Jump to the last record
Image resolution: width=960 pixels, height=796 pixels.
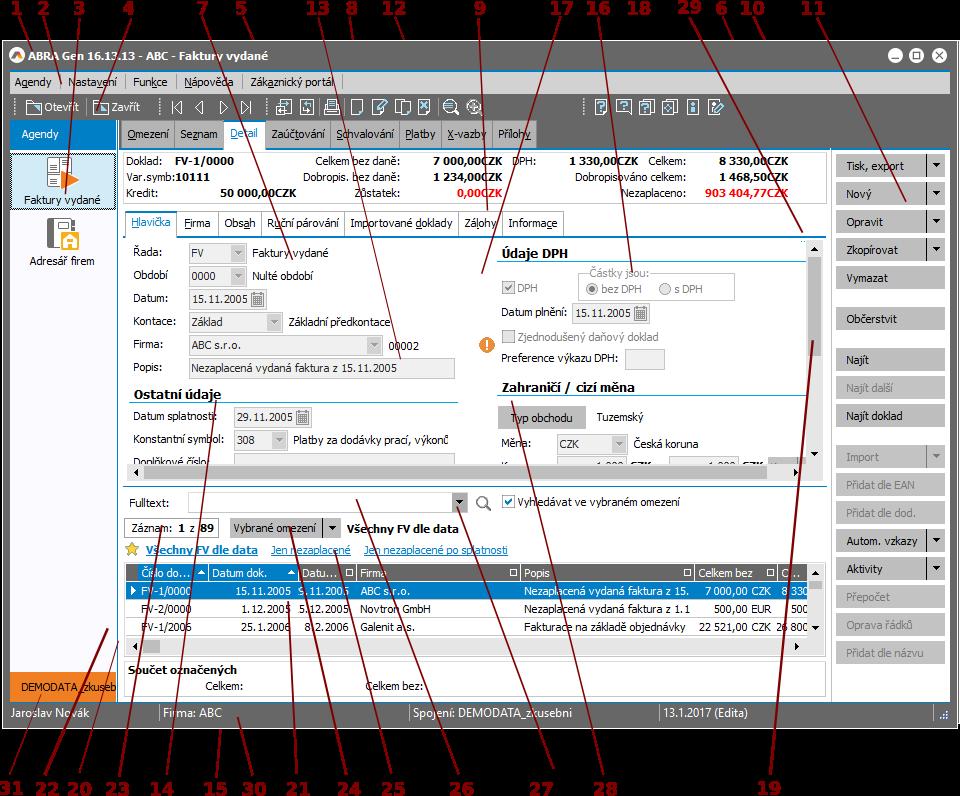[246, 108]
